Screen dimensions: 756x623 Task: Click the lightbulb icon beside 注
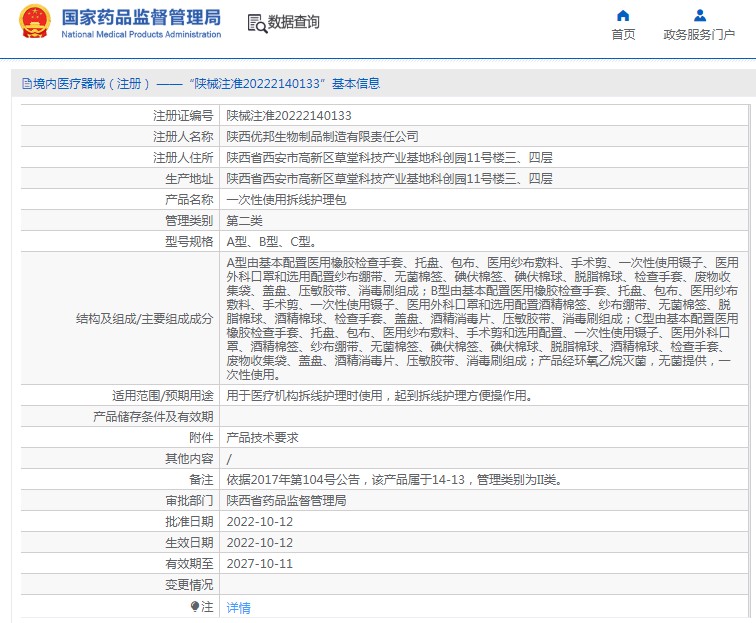(195, 607)
